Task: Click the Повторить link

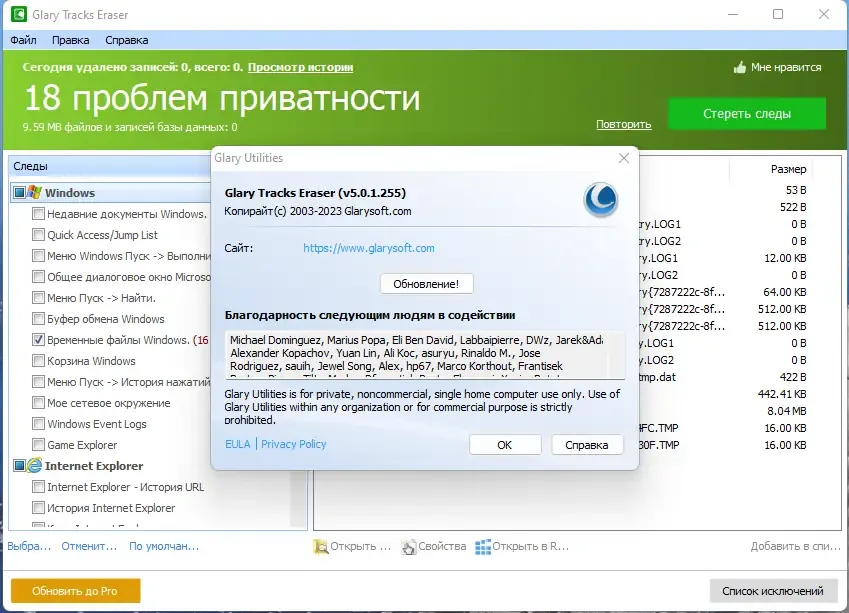Action: pyautogui.click(x=623, y=125)
